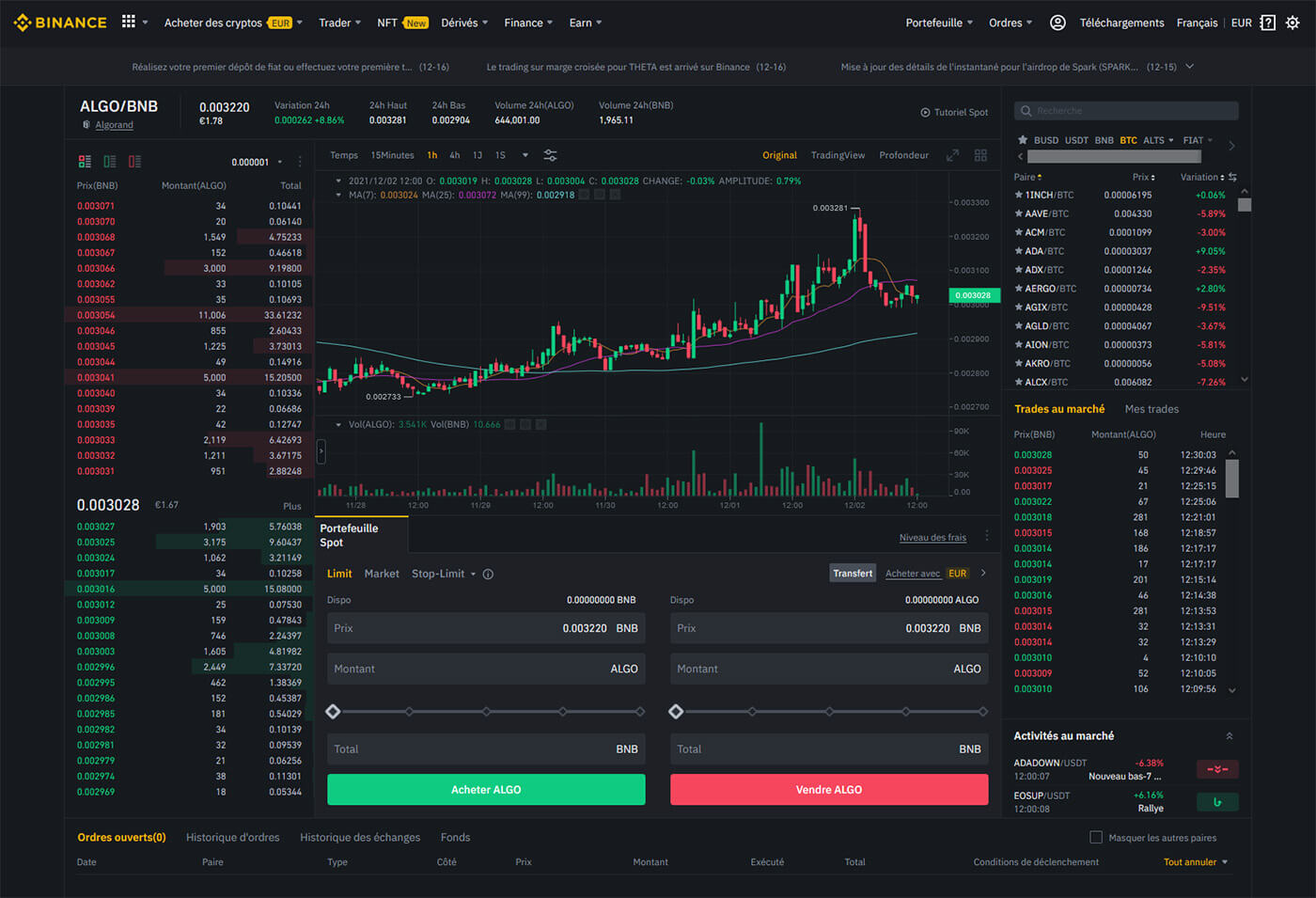Click the Tutoriel Spot play icon
Image resolution: width=1316 pixels, height=898 pixels.
[925, 112]
